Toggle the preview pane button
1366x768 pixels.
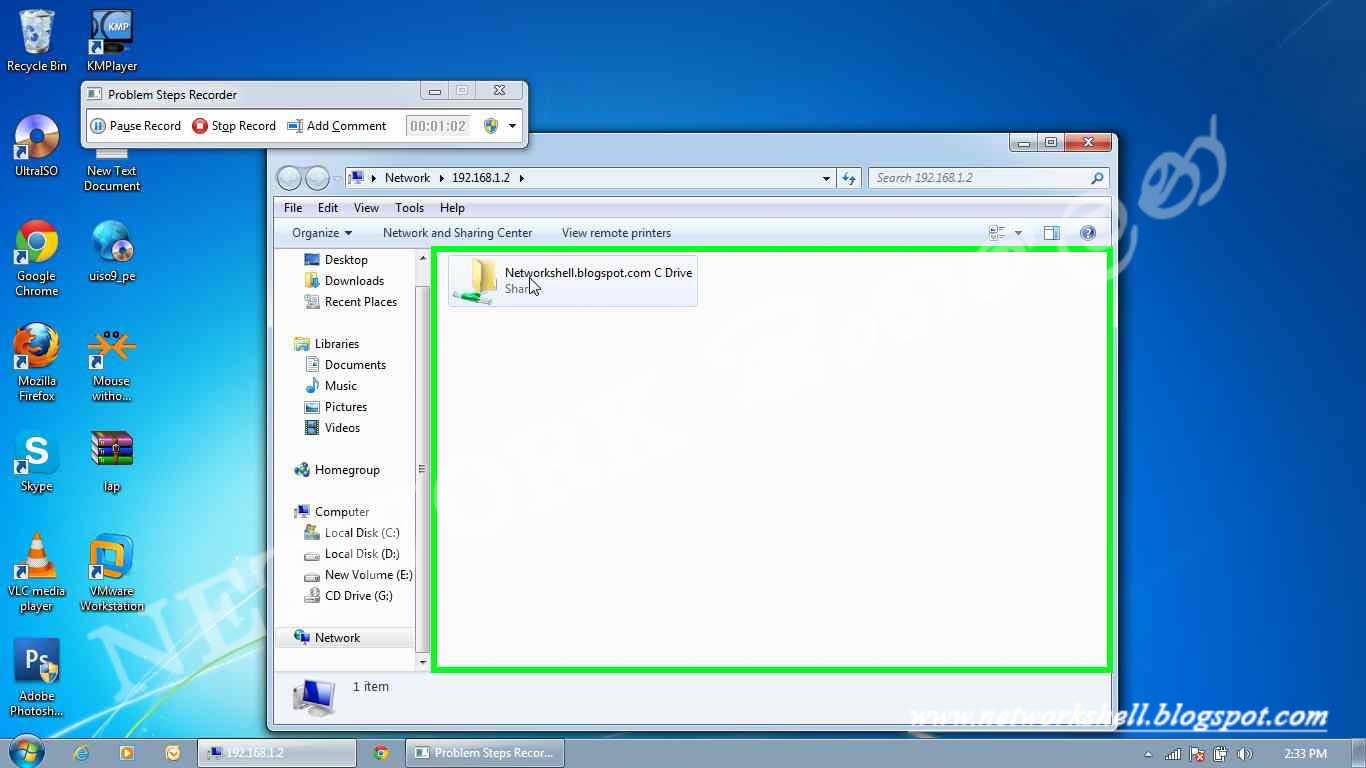(1051, 233)
